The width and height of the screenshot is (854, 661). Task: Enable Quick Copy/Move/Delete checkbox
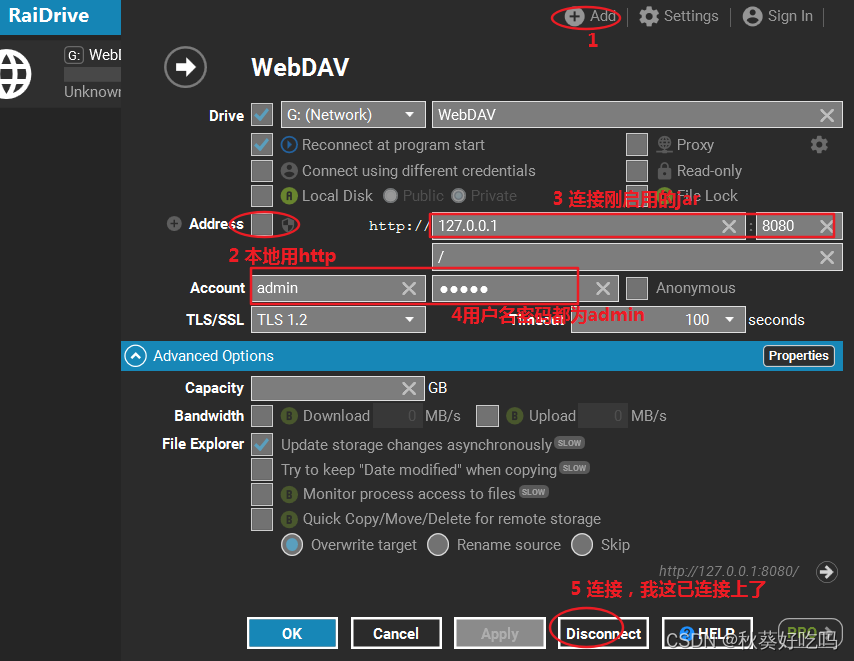(x=262, y=519)
